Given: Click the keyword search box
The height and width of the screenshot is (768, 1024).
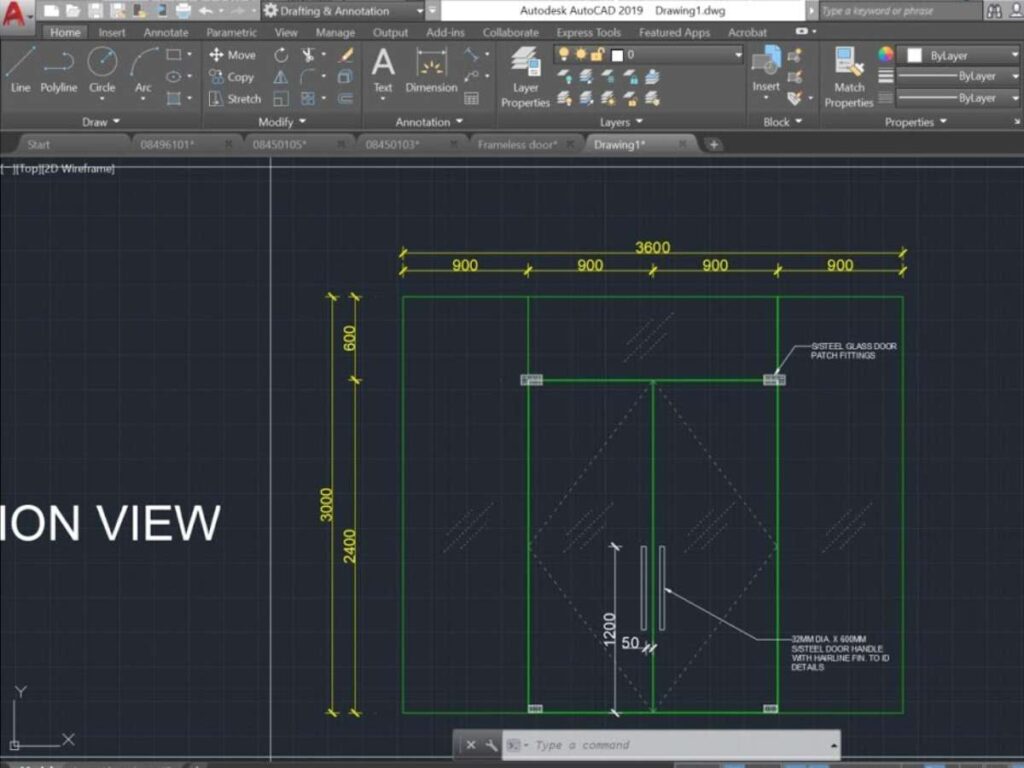Looking at the screenshot, I should 900,10.
